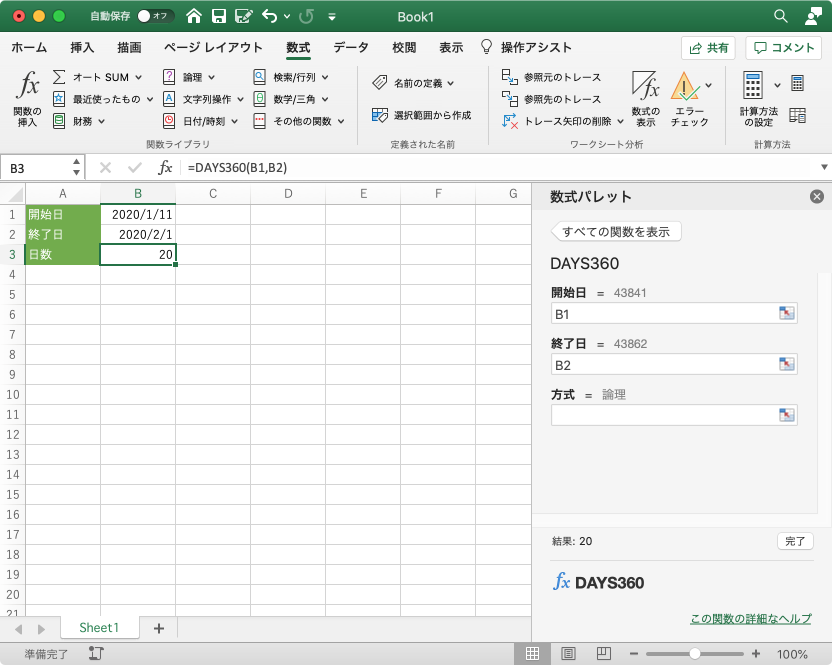Expand the Undo history dropdown arrow
832x665 pixels.
tap(287, 16)
